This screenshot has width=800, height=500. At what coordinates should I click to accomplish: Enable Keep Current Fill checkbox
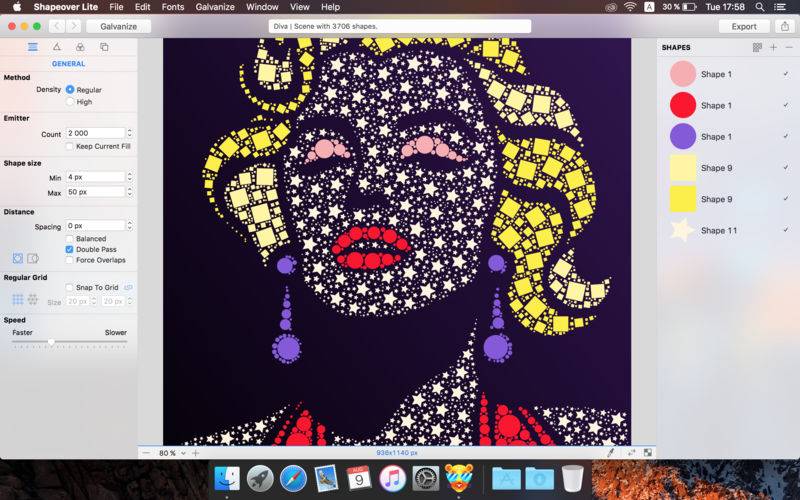click(69, 146)
